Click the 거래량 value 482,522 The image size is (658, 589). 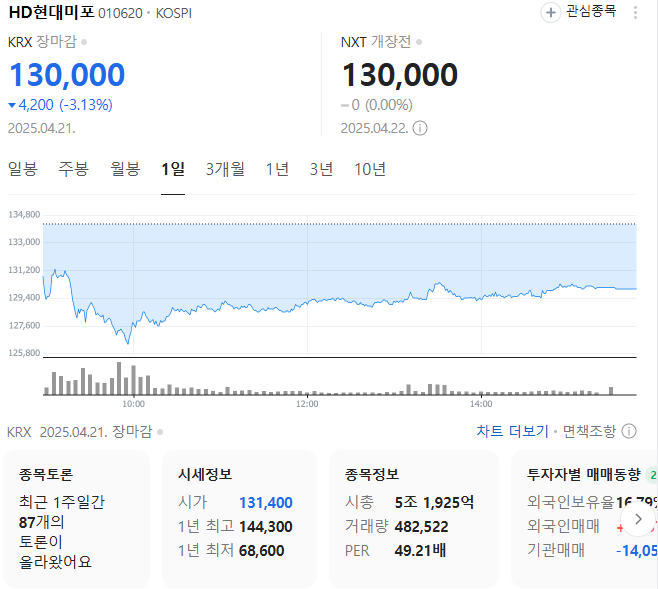421,526
